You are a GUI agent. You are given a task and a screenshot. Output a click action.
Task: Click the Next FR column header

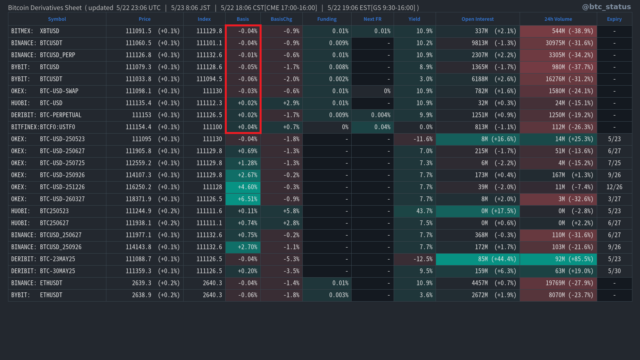(x=372, y=19)
